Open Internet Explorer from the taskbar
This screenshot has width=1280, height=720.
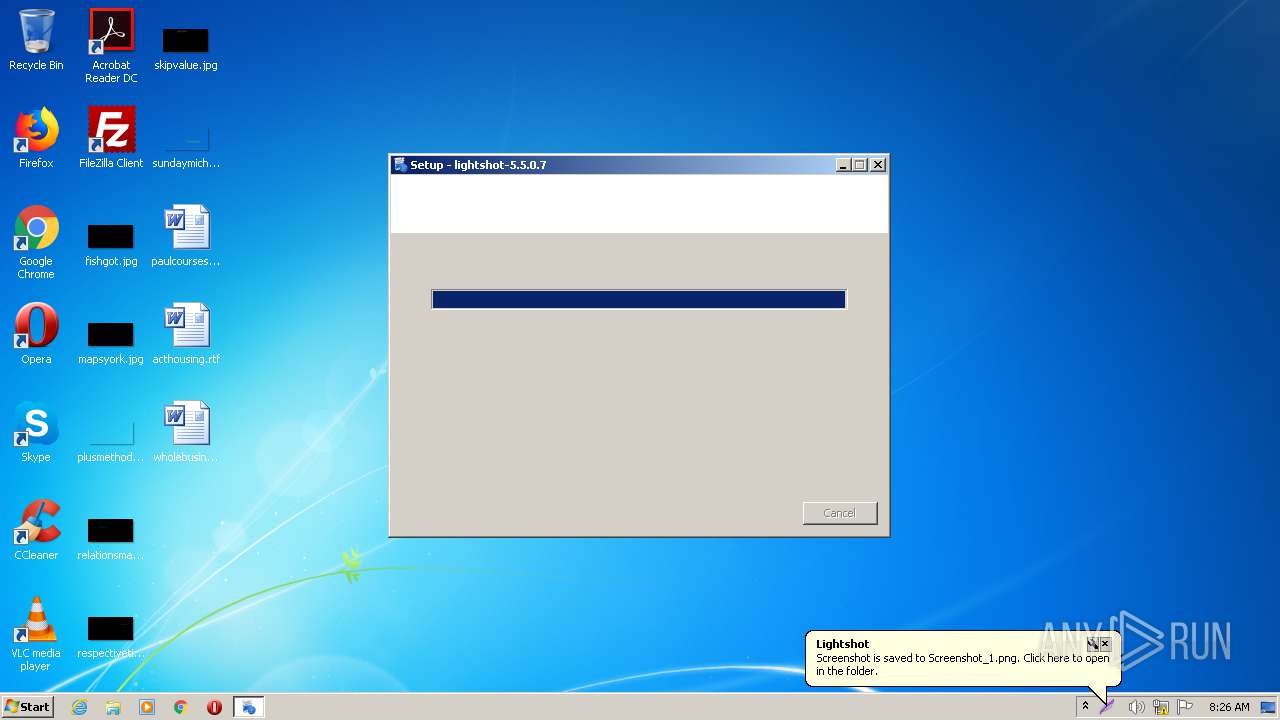click(79, 707)
